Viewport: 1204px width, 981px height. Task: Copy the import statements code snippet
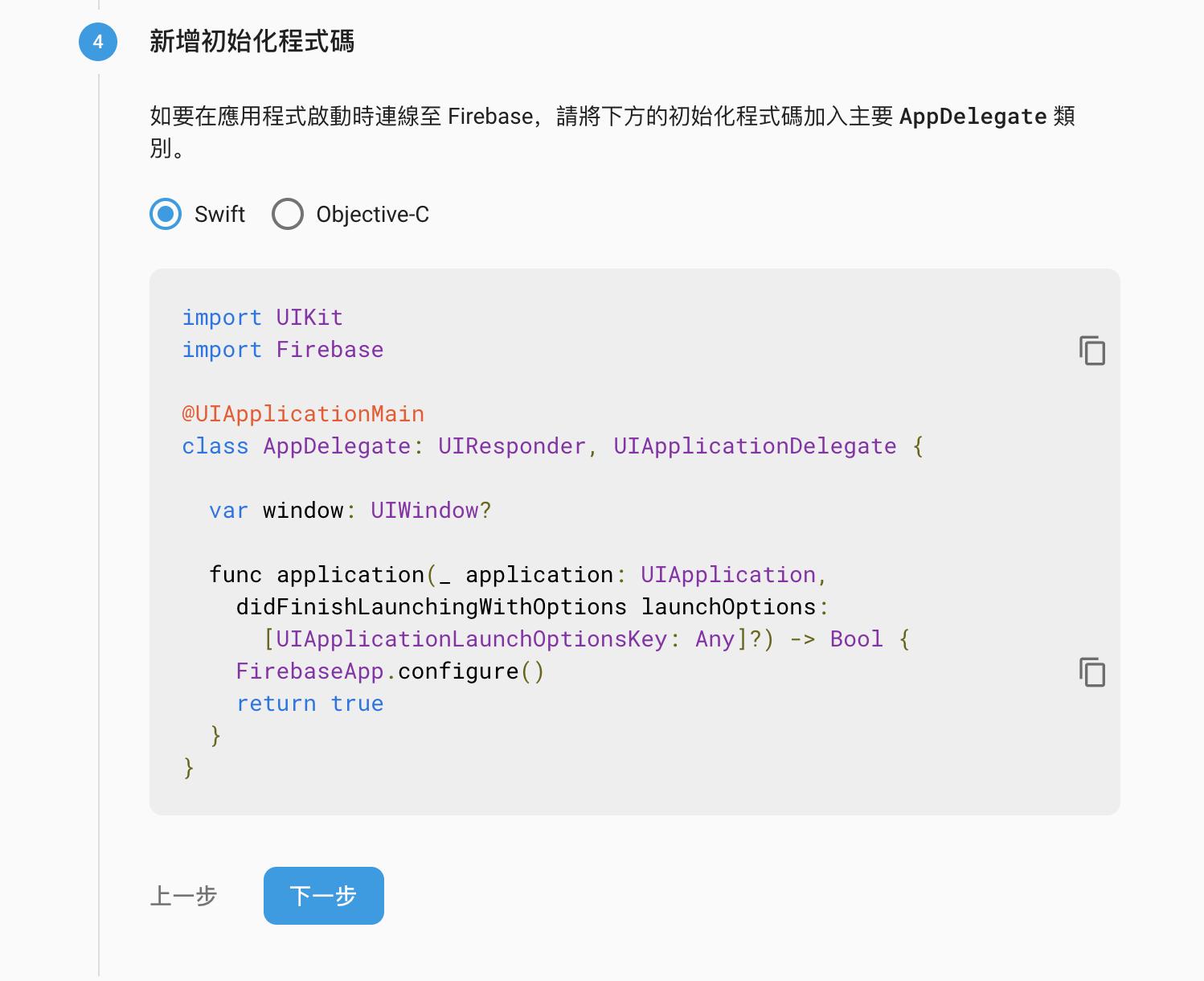[x=1092, y=351]
